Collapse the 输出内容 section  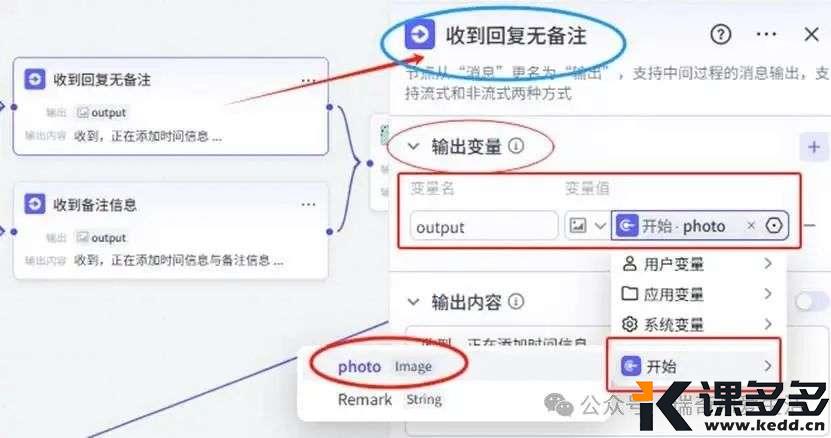pos(413,302)
